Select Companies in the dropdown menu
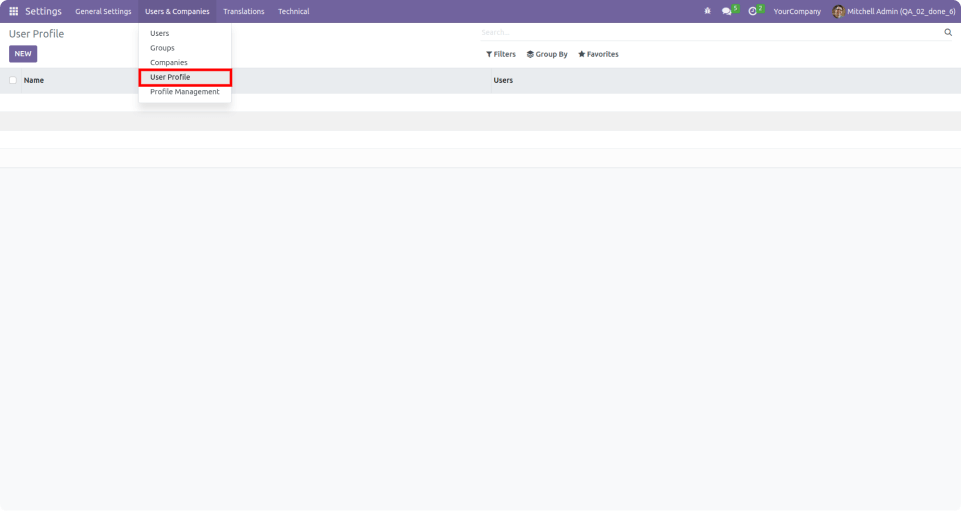Viewport: 961px width, 511px height. (168, 62)
